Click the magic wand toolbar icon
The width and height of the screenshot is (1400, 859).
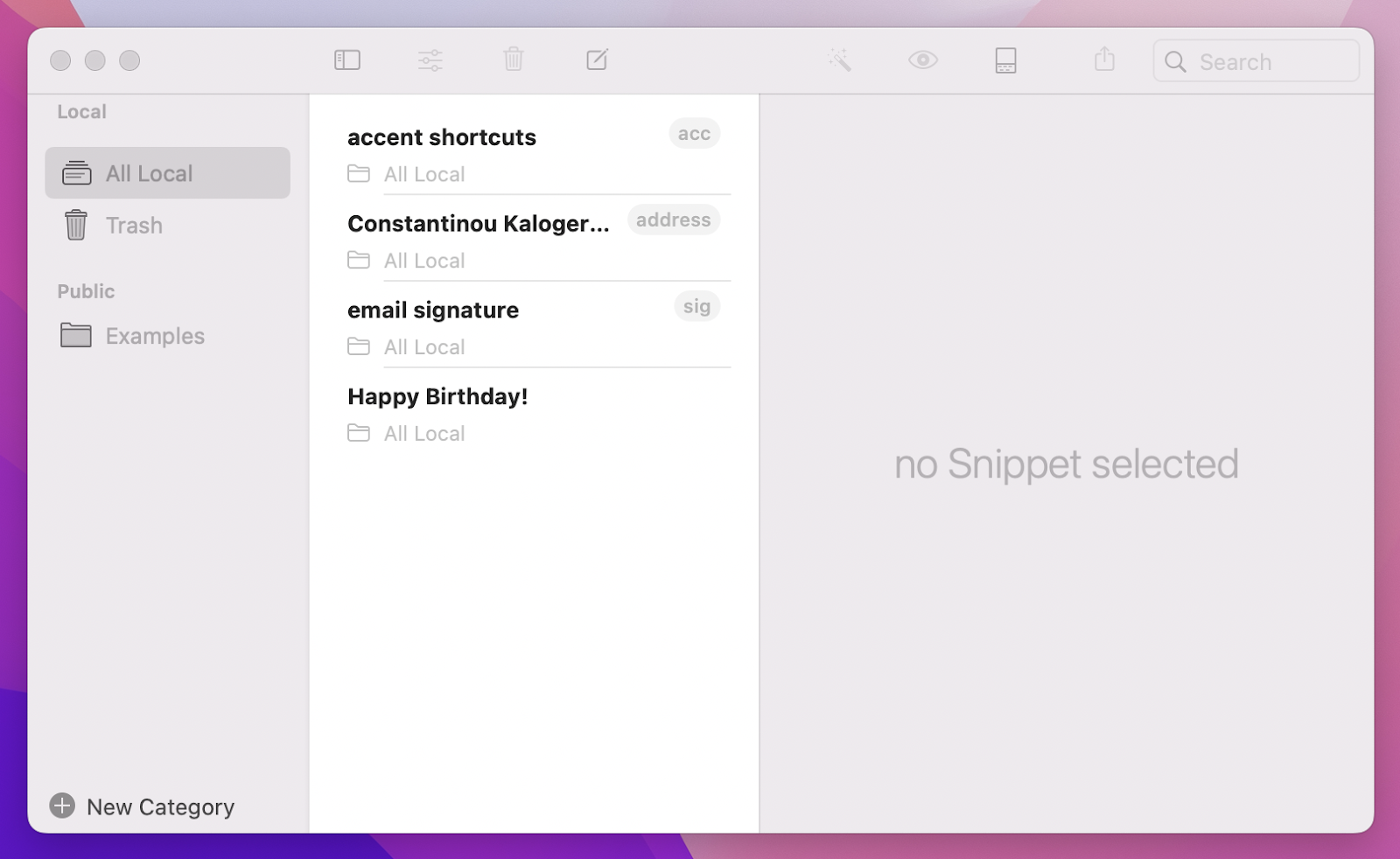[840, 60]
